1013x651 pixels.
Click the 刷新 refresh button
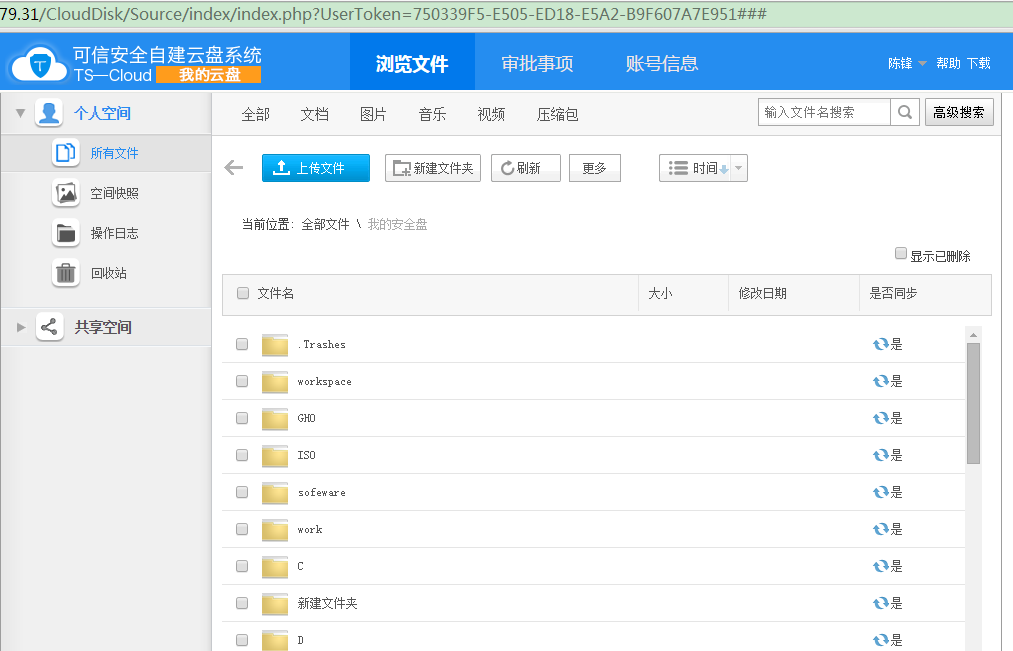click(526, 168)
